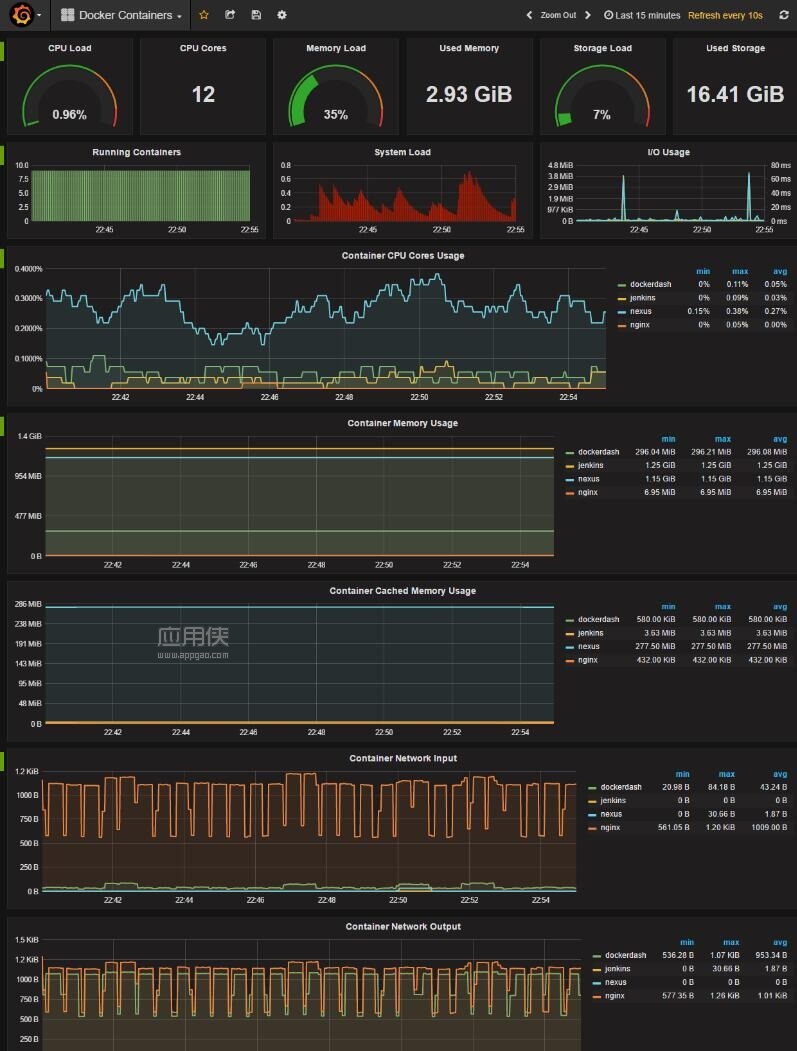Image resolution: width=797 pixels, height=1051 pixels.
Task: Sort CPU Cores legend by avg column
Action: [780, 271]
